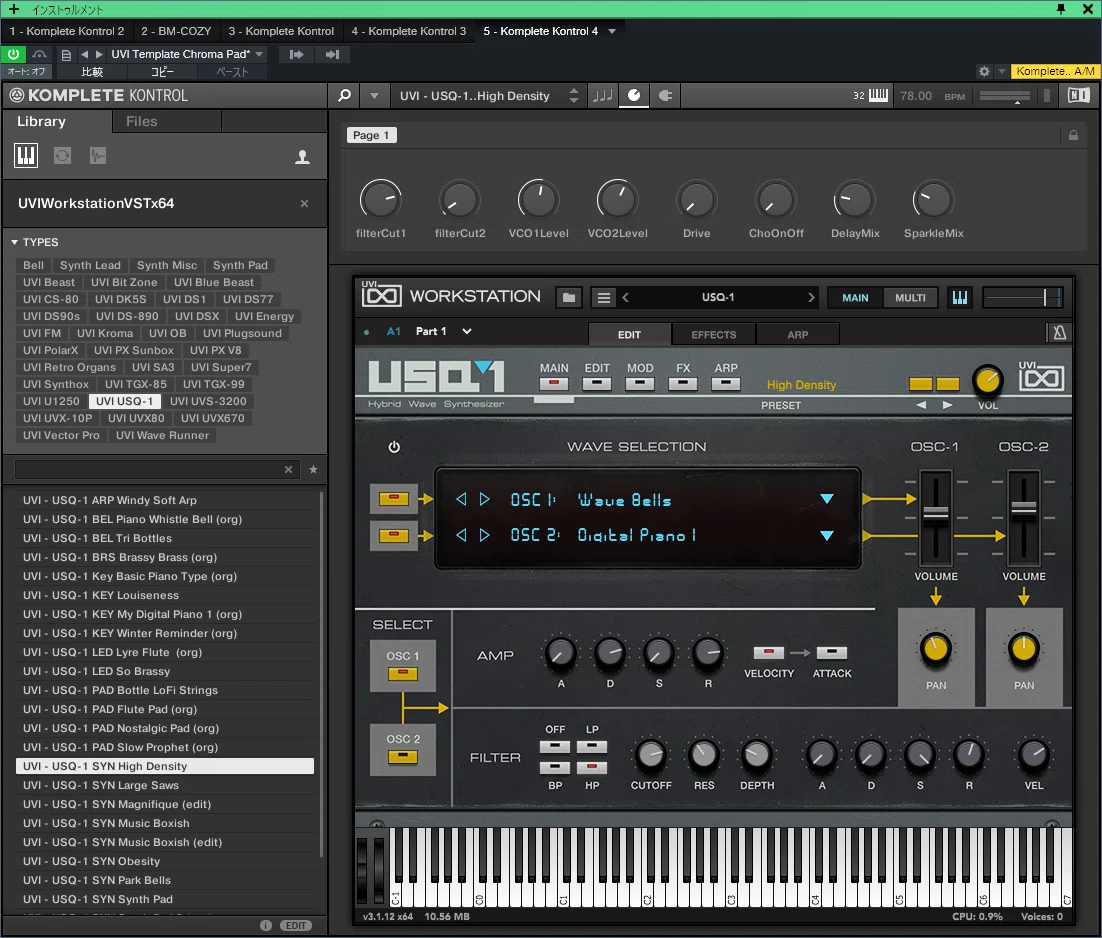Open the Chroma Pad preset dropdown
This screenshot has width=1102, height=938.
[259, 54]
